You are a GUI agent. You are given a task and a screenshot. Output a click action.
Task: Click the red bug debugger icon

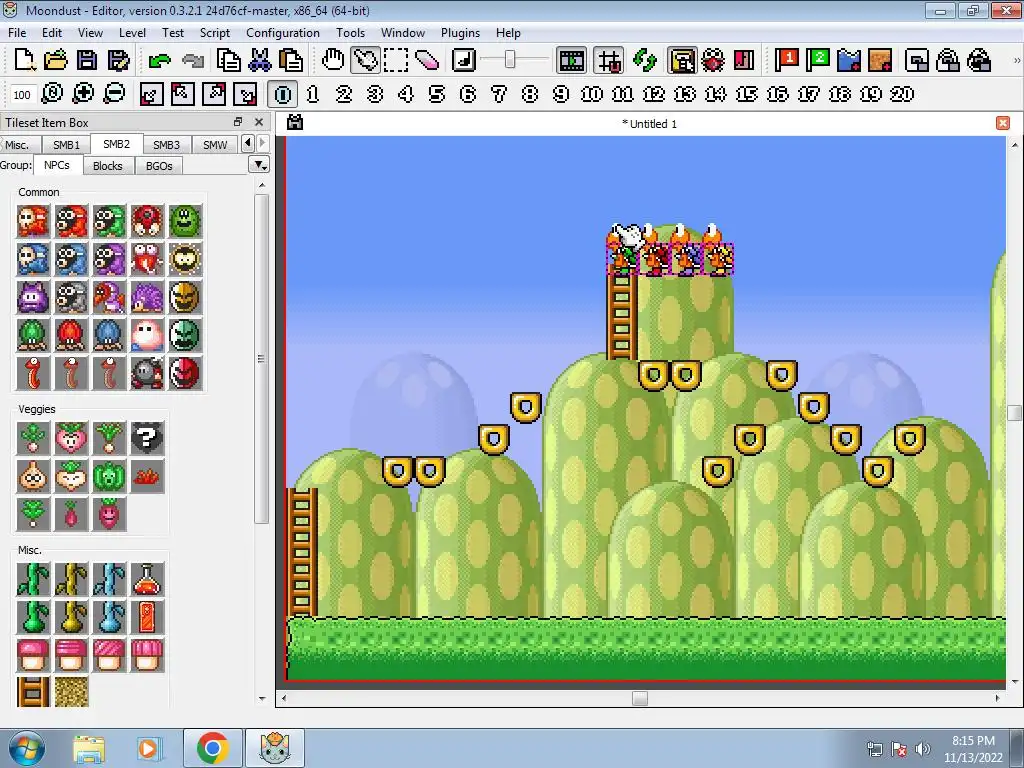(x=713, y=60)
